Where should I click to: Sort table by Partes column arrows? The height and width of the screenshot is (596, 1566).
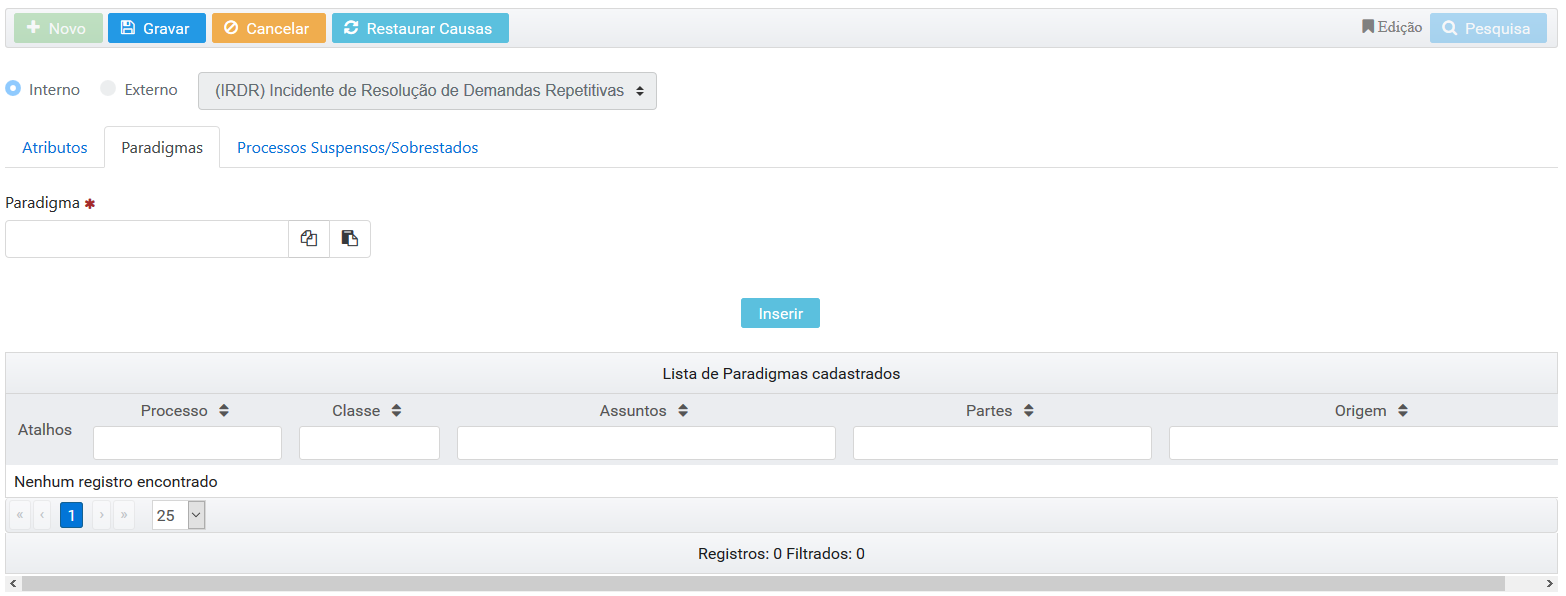(1028, 411)
